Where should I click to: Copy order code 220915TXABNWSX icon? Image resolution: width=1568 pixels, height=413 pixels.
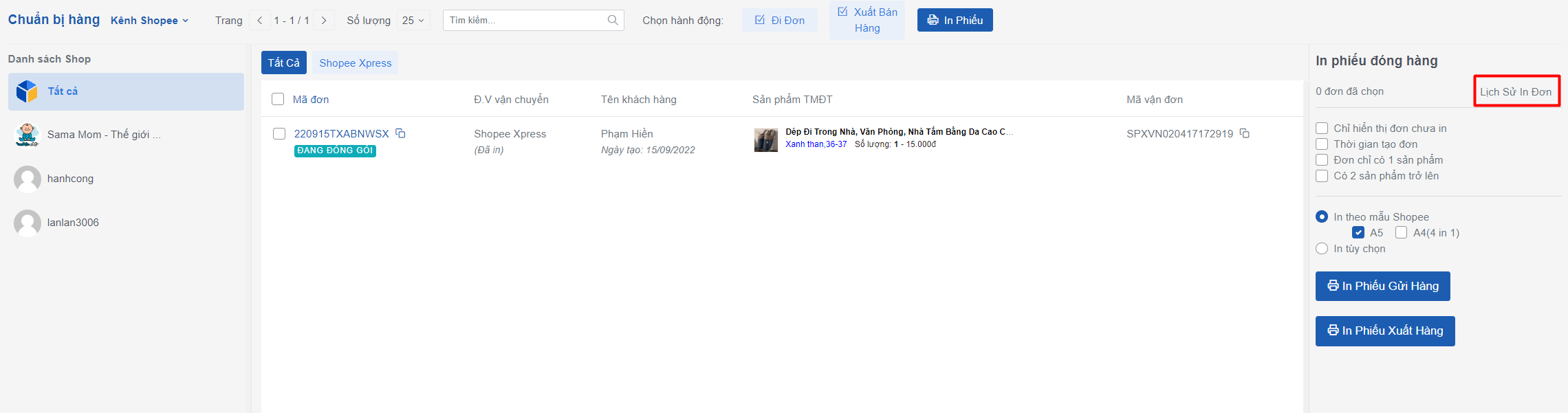point(400,133)
